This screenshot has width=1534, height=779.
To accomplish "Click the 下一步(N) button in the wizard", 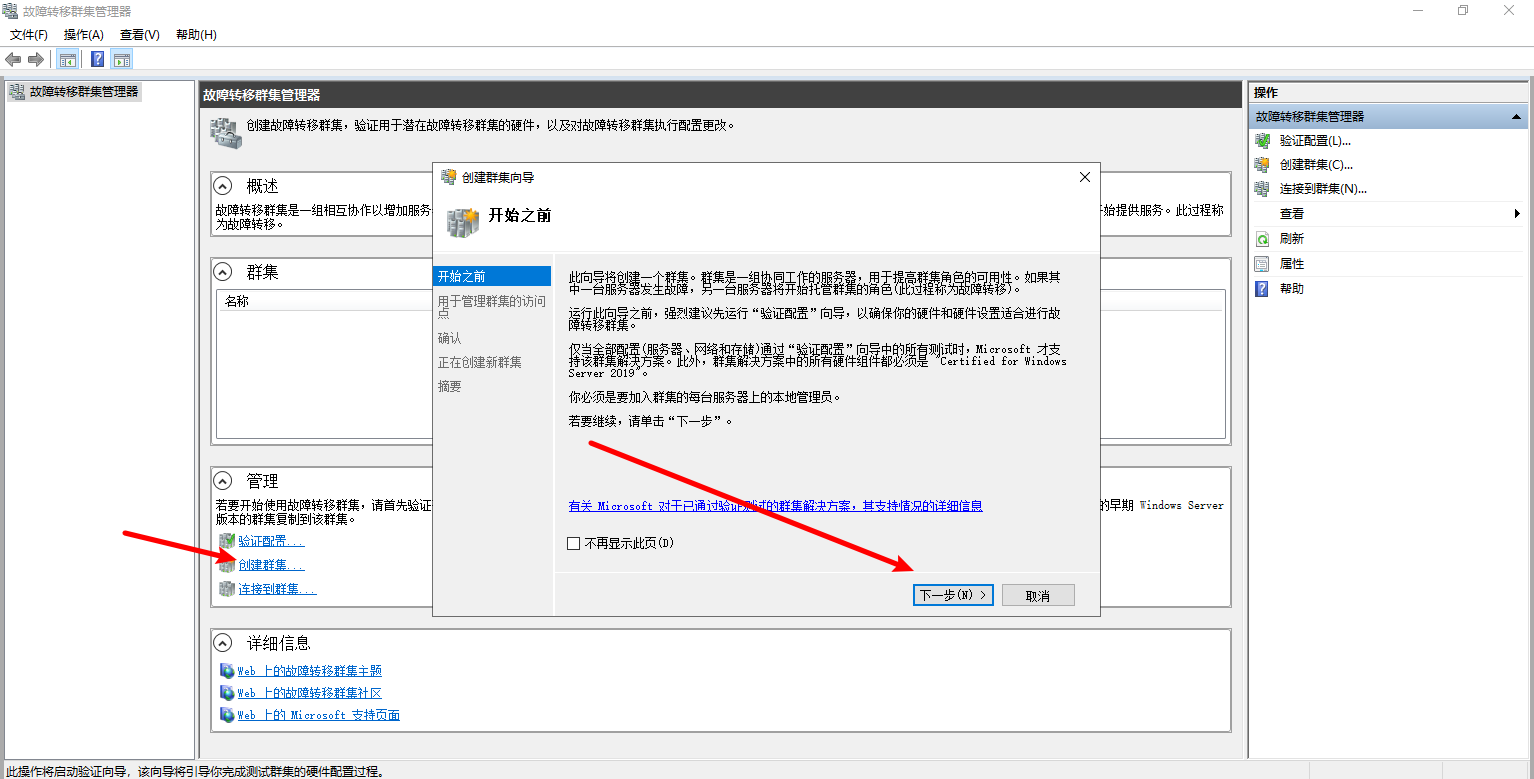I will (952, 595).
